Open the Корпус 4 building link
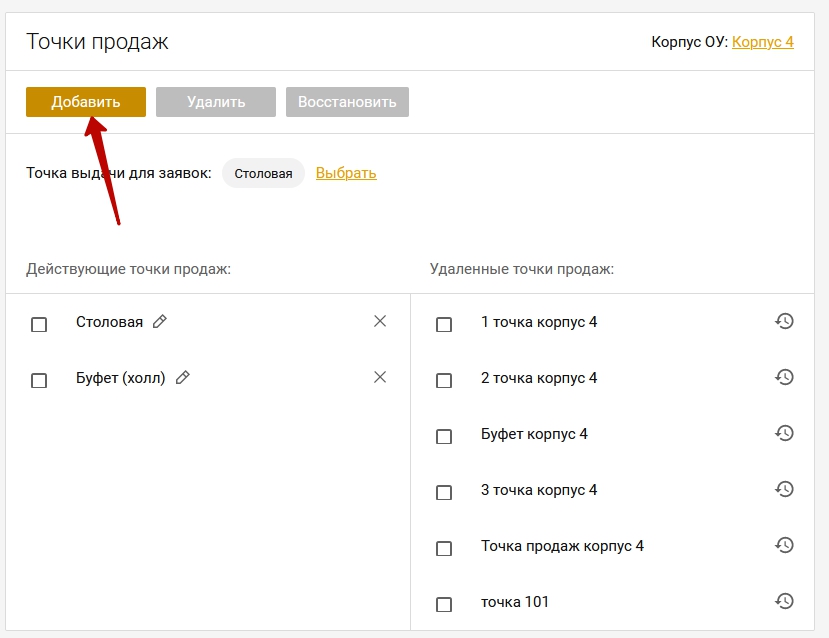Viewport: 829px width, 638px height. 763,42
